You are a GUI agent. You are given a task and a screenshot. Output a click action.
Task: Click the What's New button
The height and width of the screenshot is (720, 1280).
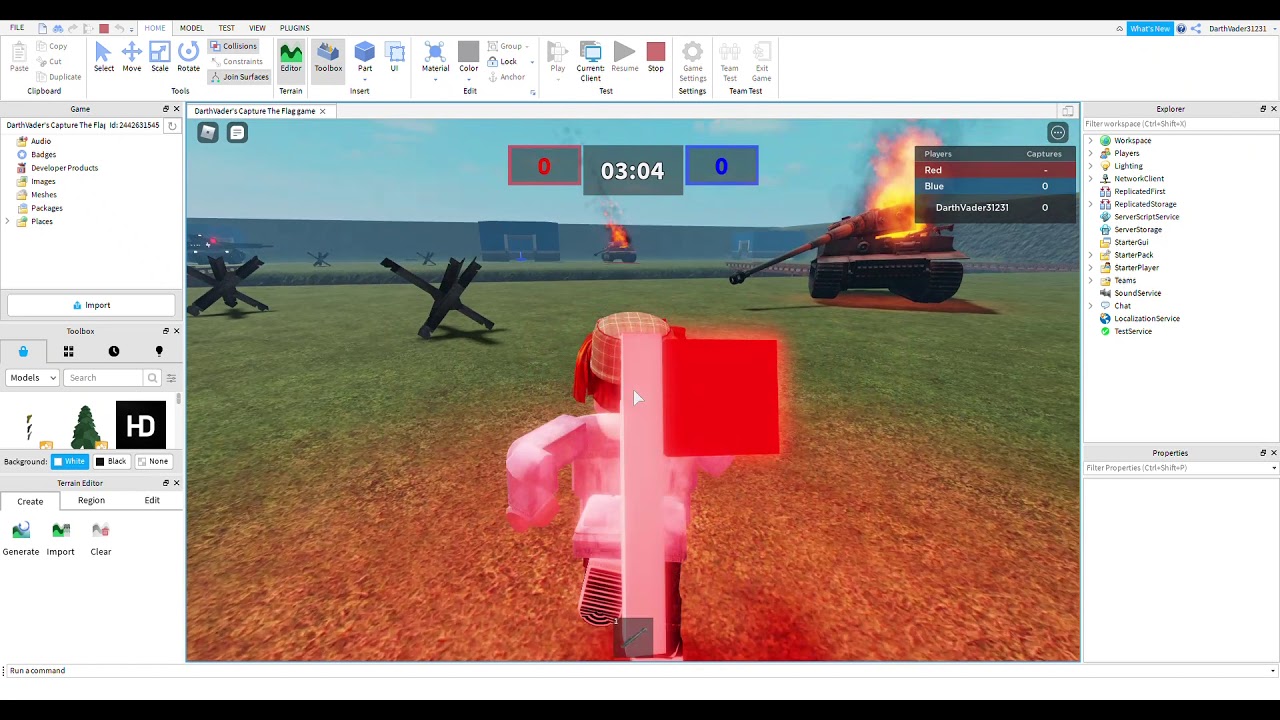pyautogui.click(x=1149, y=29)
